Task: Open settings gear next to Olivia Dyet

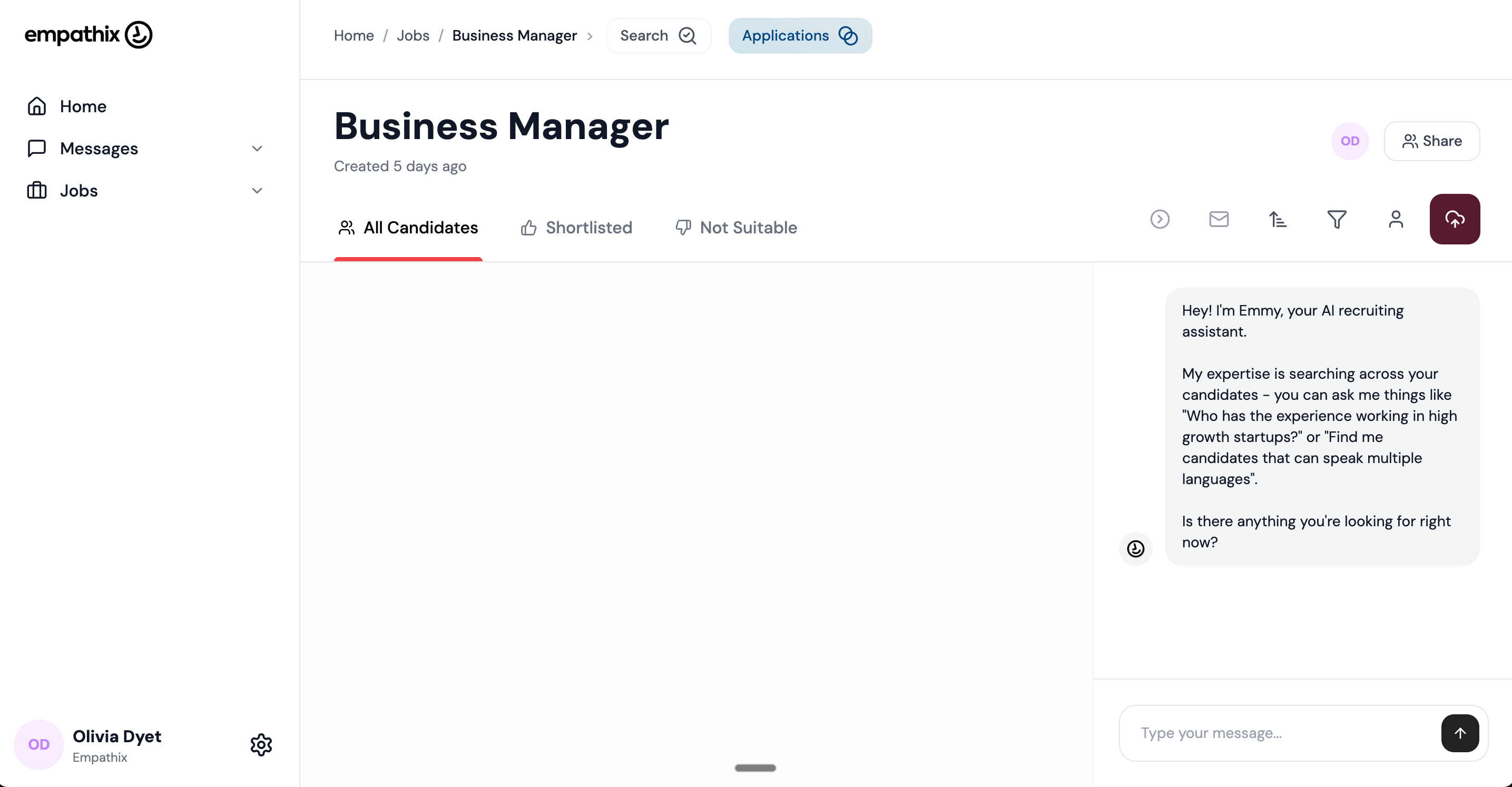Action: [x=261, y=744]
